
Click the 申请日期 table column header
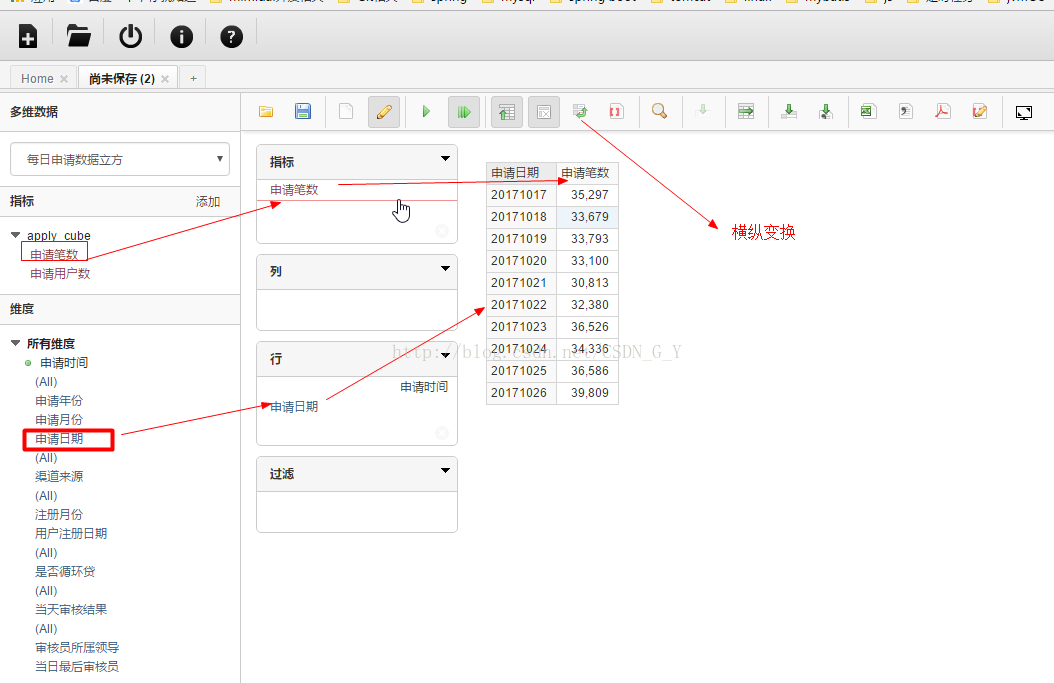(x=522, y=173)
